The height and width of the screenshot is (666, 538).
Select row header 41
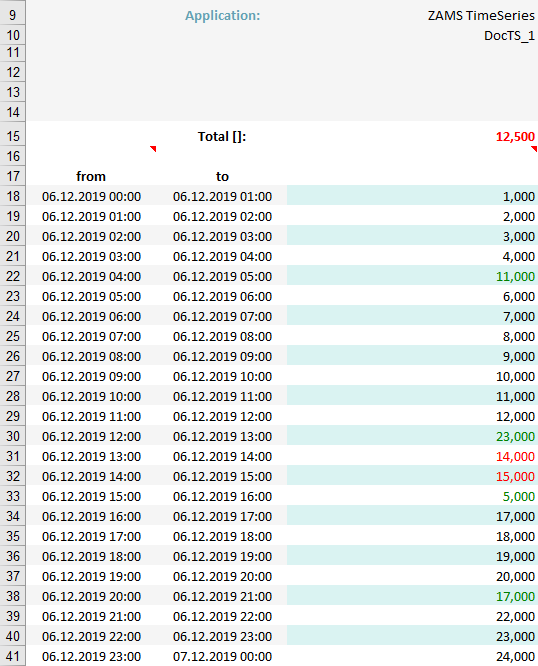(x=13, y=657)
